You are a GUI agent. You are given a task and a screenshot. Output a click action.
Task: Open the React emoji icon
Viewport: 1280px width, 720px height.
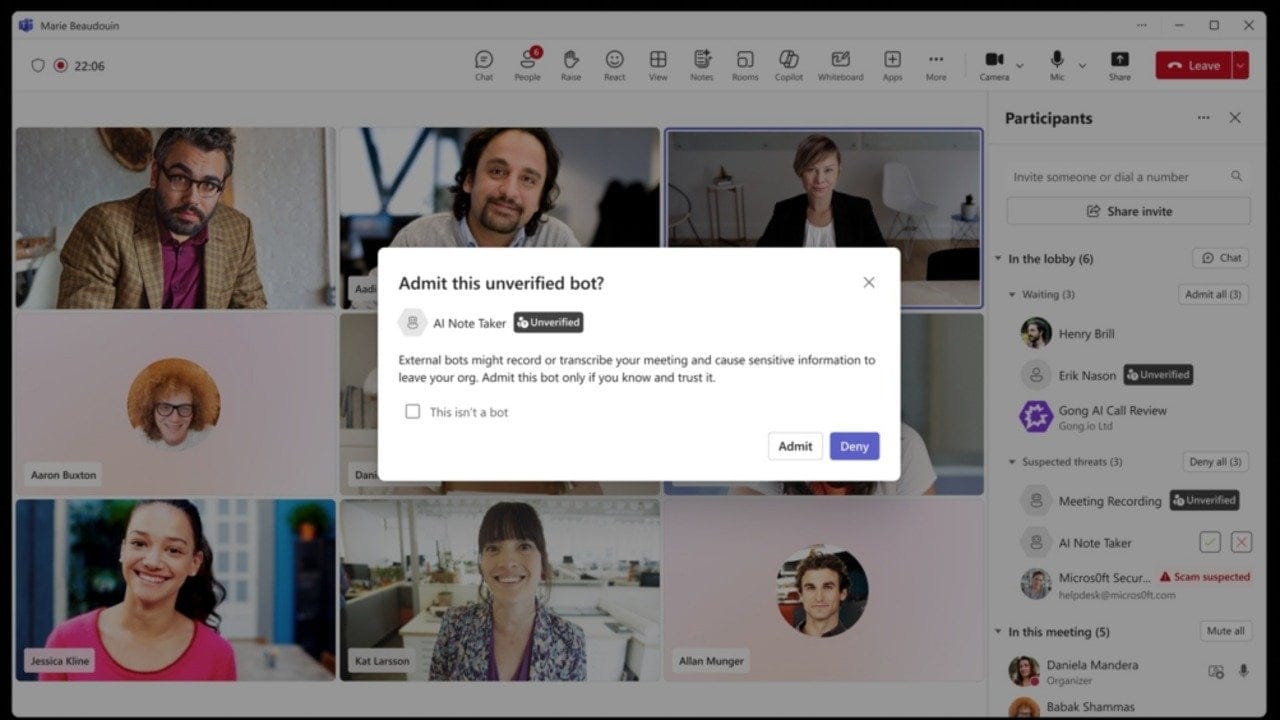[x=615, y=65]
